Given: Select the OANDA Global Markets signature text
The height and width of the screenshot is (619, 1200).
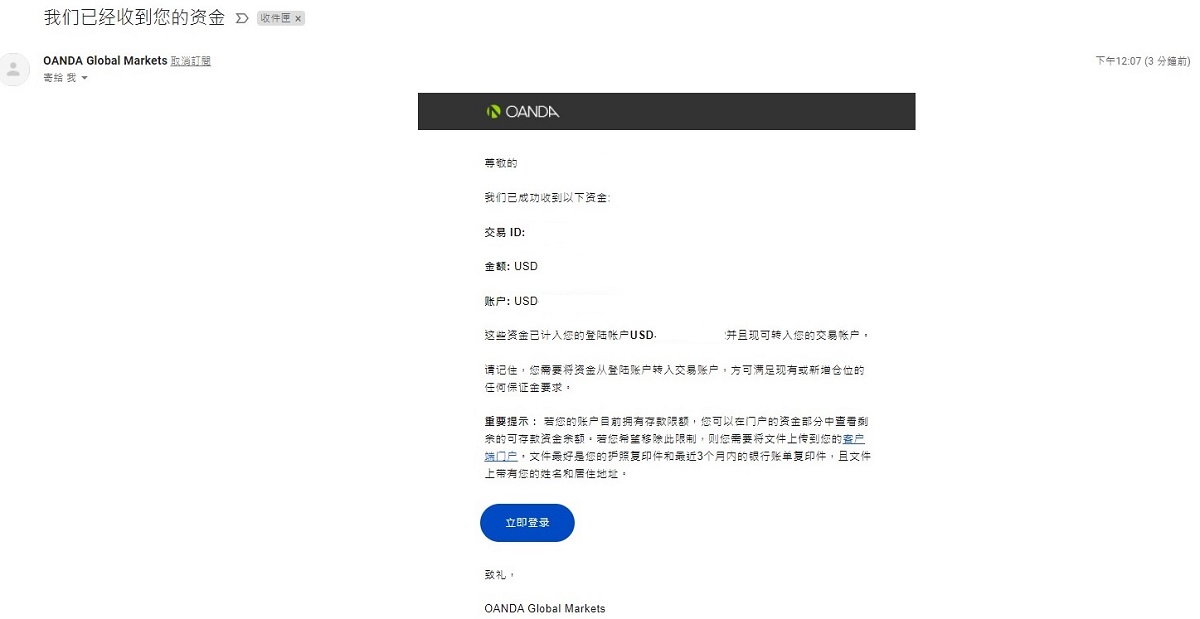Looking at the screenshot, I should 545,608.
